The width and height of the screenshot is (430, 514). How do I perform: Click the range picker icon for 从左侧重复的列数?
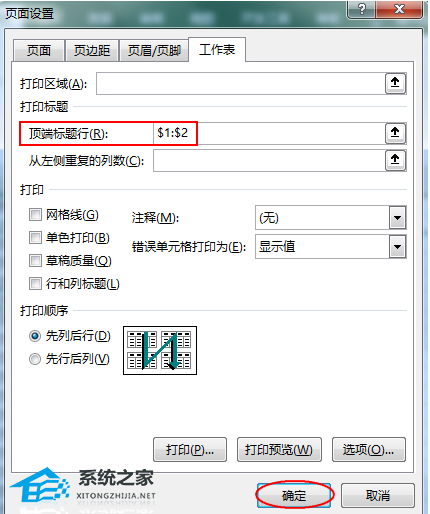395,160
